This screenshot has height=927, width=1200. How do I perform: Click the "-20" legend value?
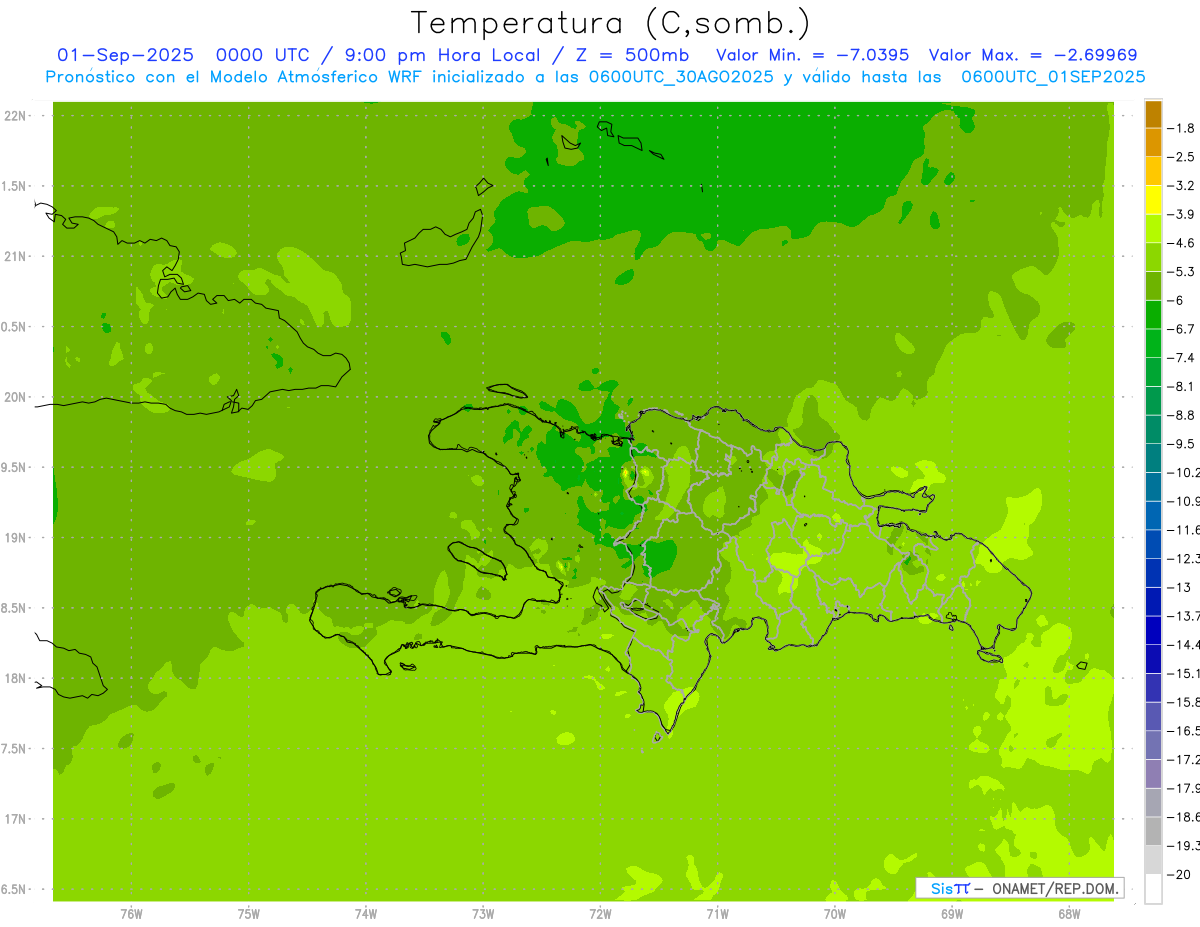pyautogui.click(x=1179, y=875)
